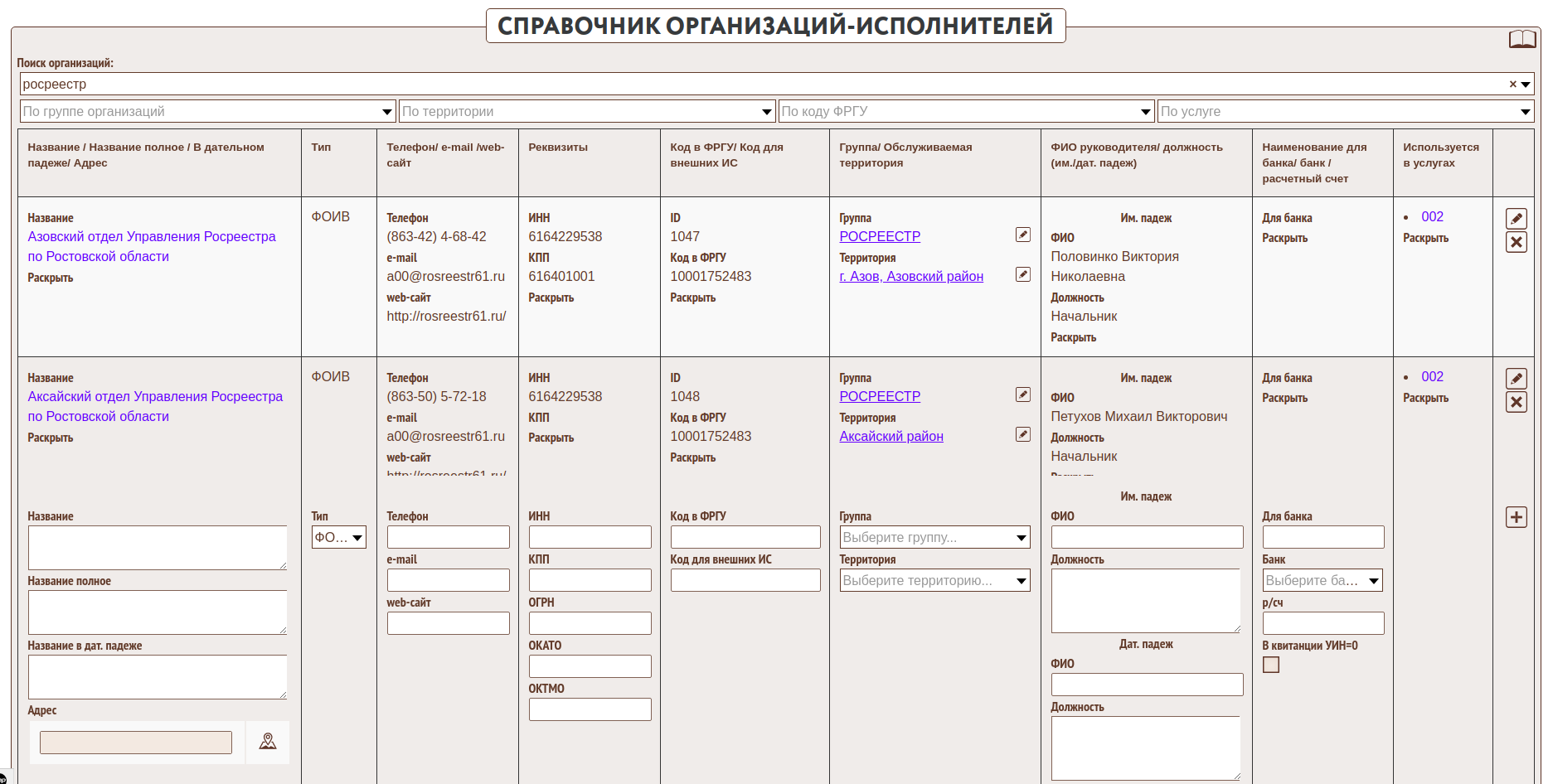
Task: Edit group РОСРЕЕСТР for Аксайский отдел
Action: (x=1023, y=394)
